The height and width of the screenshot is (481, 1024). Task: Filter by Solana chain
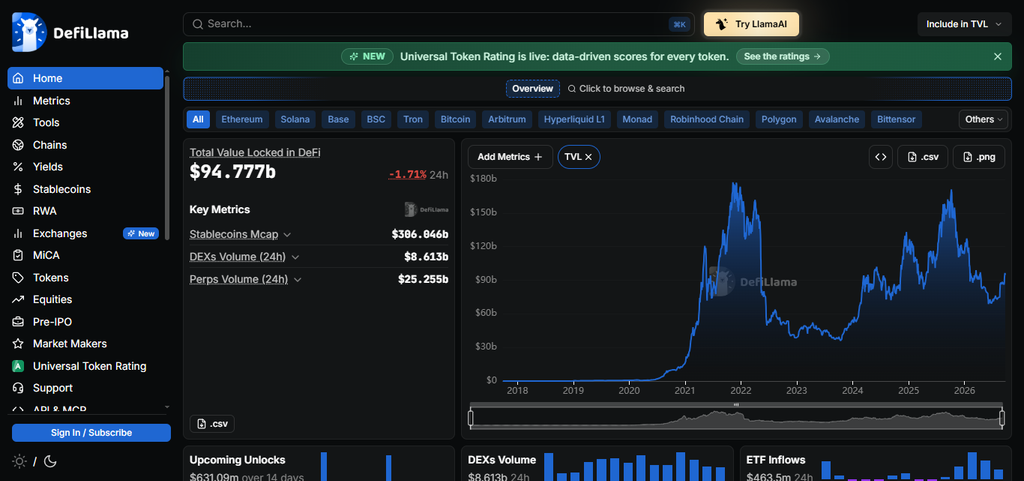[x=295, y=119]
